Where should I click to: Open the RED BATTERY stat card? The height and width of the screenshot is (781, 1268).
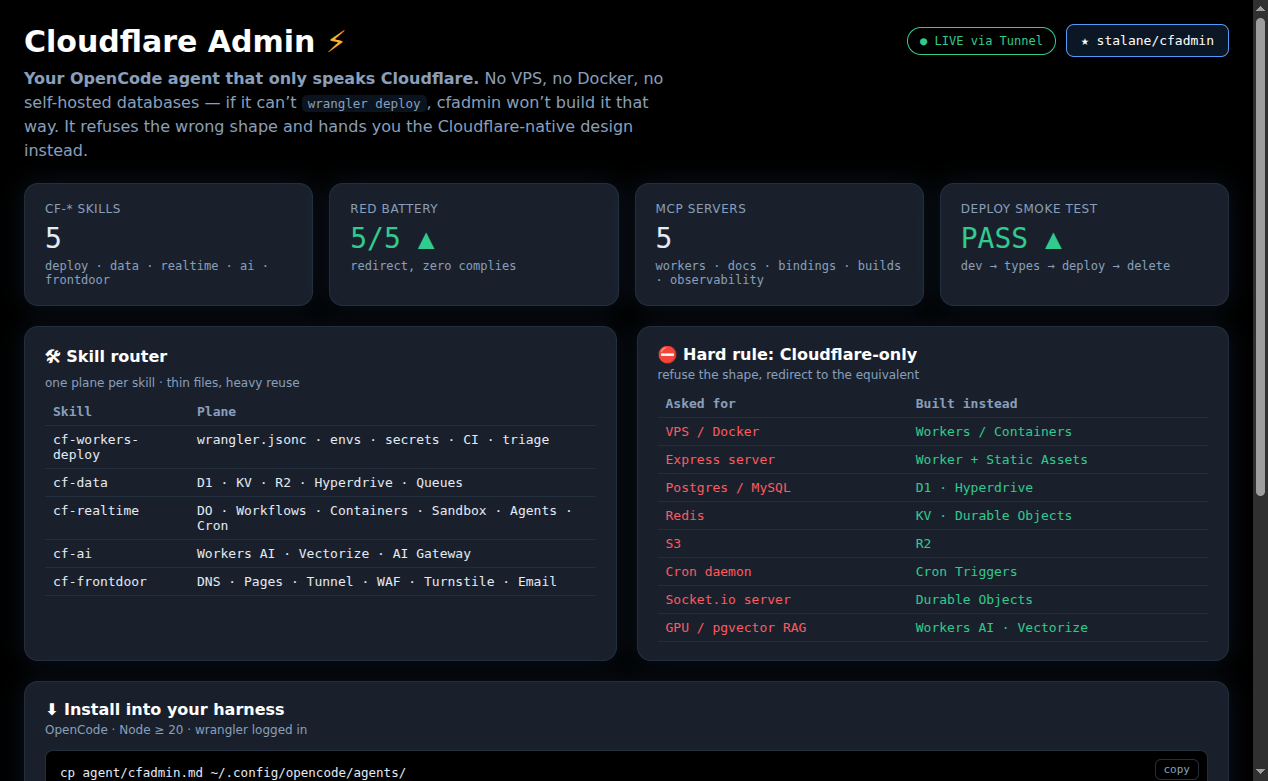click(474, 244)
